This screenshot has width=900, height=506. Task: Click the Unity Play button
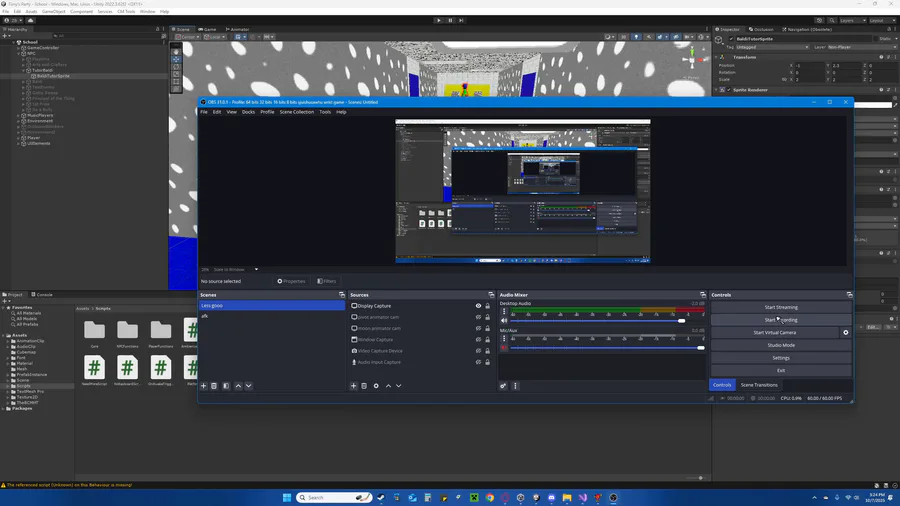pos(439,20)
